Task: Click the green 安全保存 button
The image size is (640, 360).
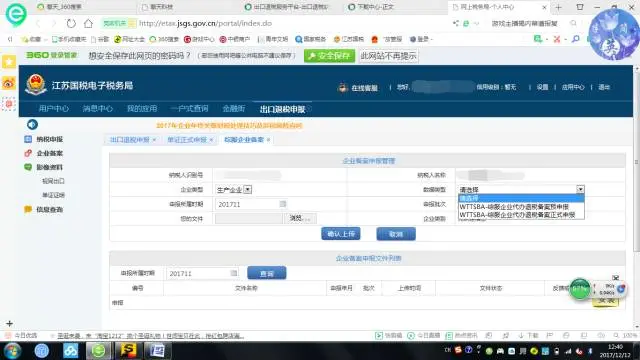Action: pyautogui.click(x=329, y=56)
